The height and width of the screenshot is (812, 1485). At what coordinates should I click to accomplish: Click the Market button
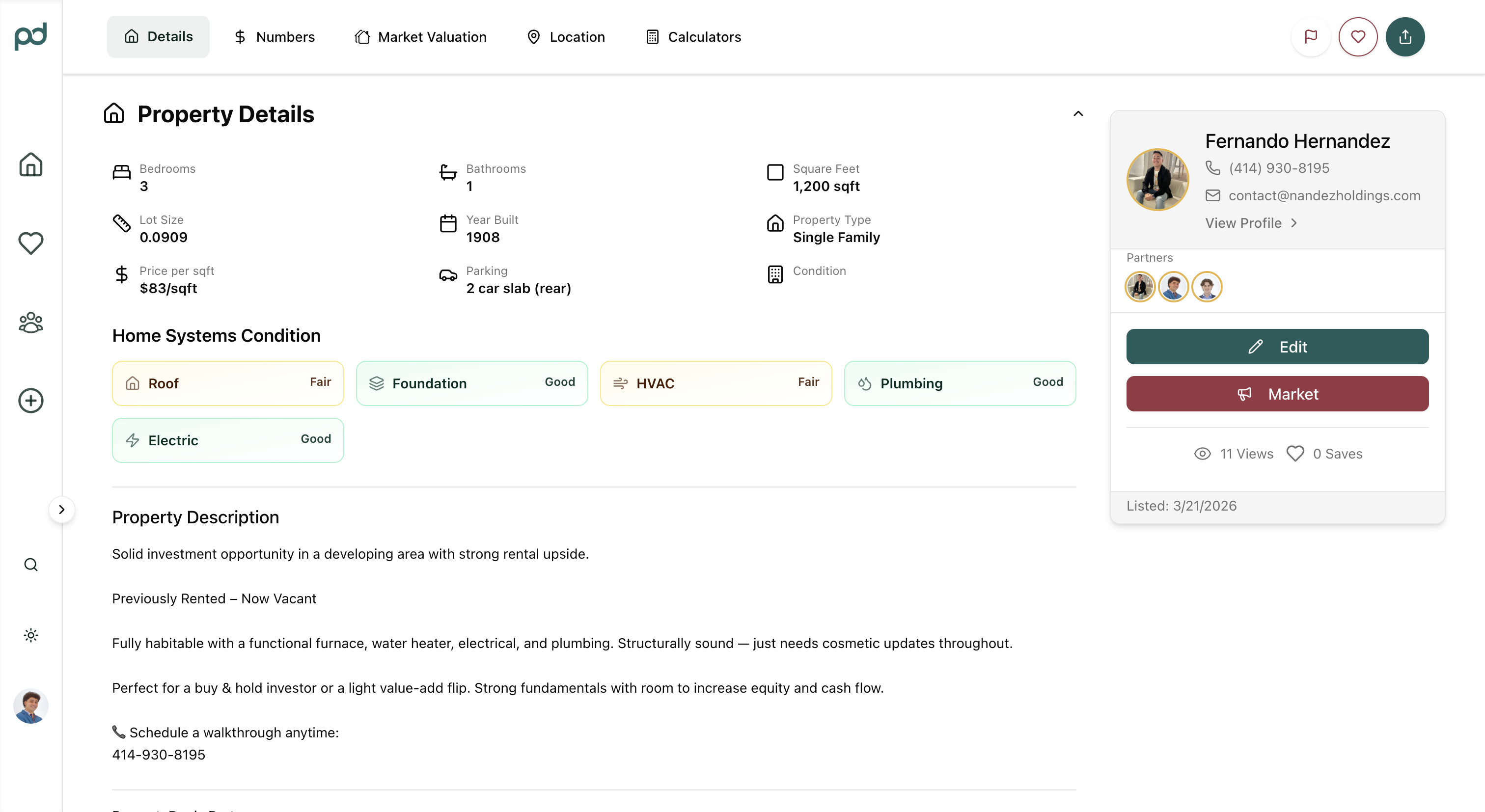click(x=1277, y=394)
